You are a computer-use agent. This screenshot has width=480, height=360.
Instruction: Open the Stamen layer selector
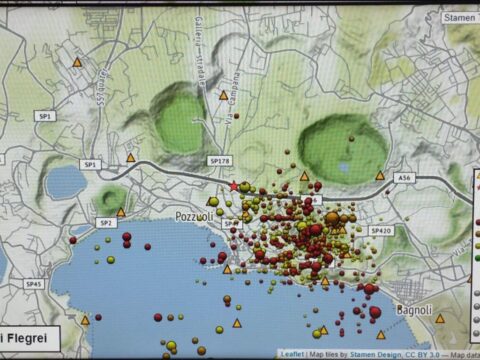(x=461, y=18)
